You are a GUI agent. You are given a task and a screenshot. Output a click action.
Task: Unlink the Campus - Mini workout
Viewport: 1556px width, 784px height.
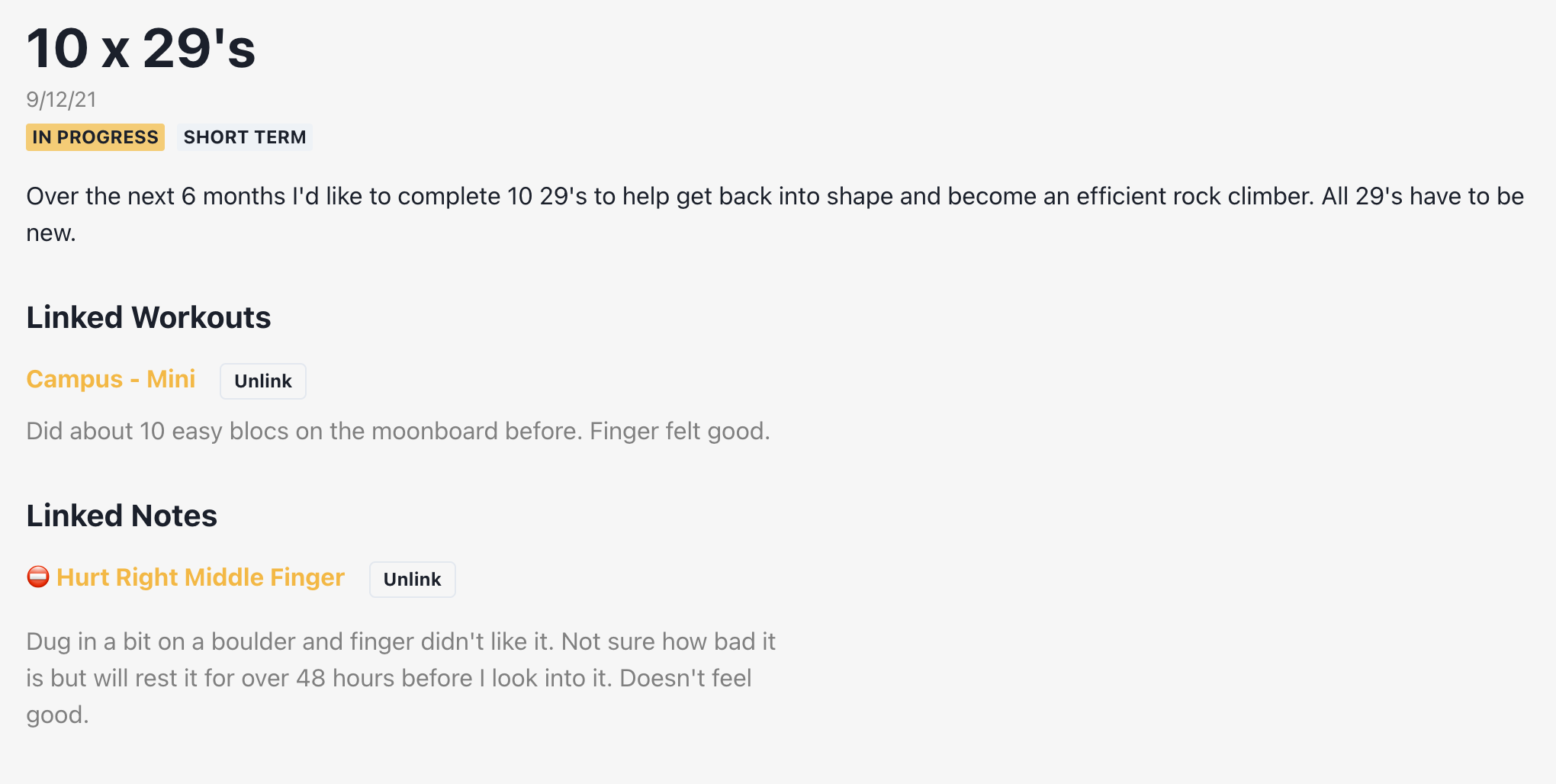[x=263, y=381]
